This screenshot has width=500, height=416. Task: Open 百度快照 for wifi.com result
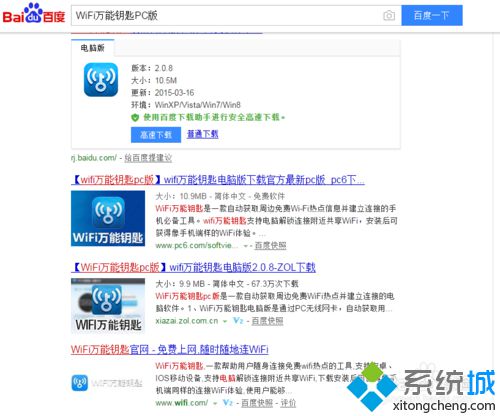coord(257,403)
